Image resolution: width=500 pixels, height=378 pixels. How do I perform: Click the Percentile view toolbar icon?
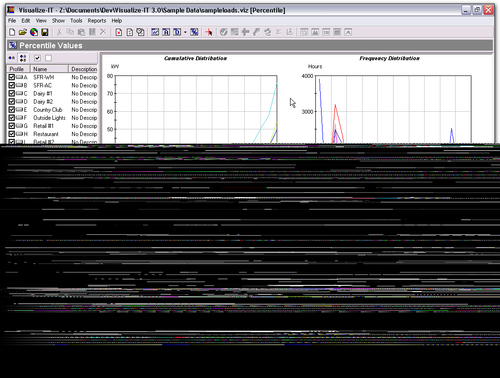click(194, 32)
